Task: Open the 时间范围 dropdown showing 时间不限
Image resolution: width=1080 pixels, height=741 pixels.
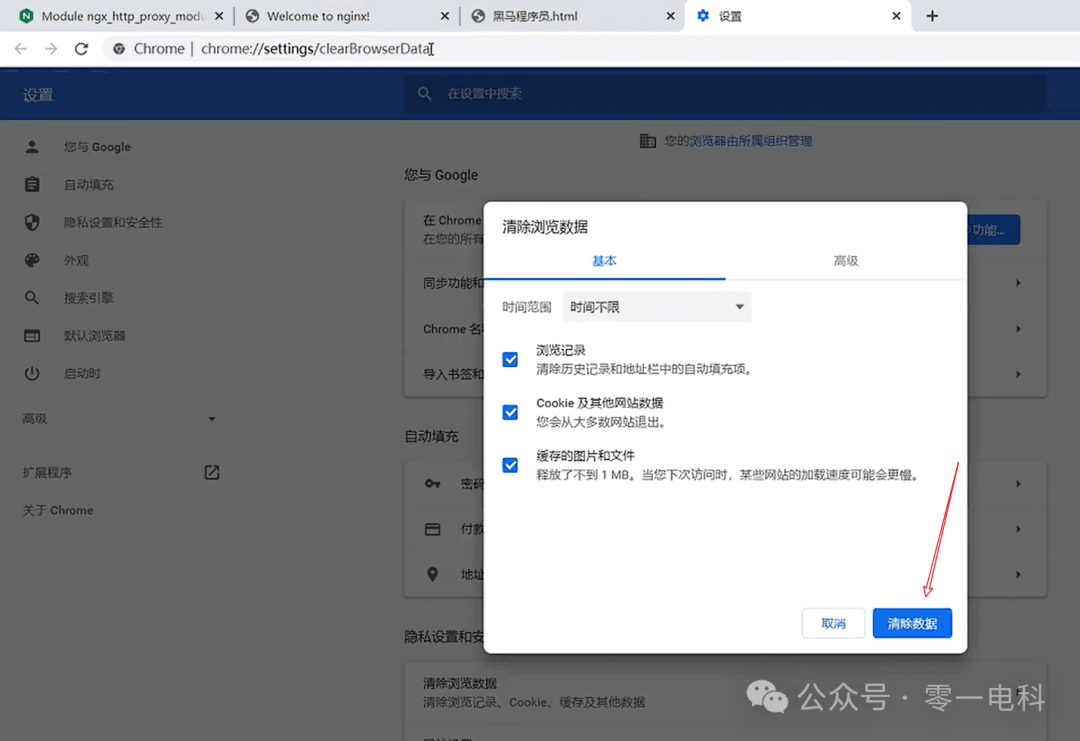Action: (657, 307)
